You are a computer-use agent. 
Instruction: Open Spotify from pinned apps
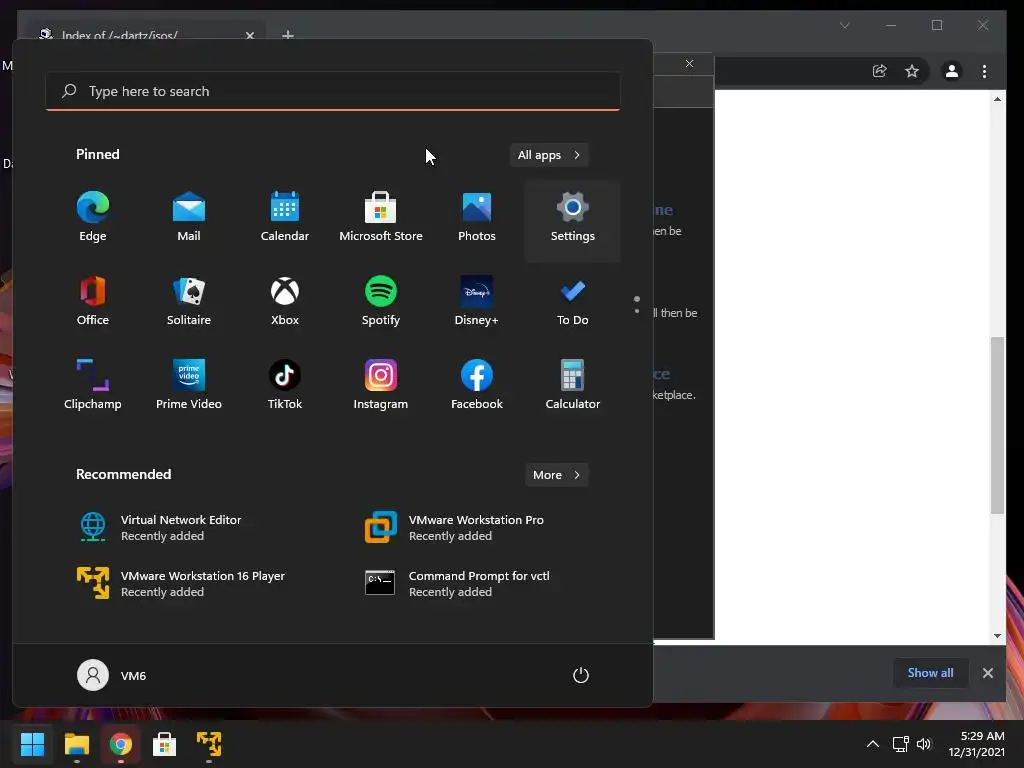tap(381, 302)
